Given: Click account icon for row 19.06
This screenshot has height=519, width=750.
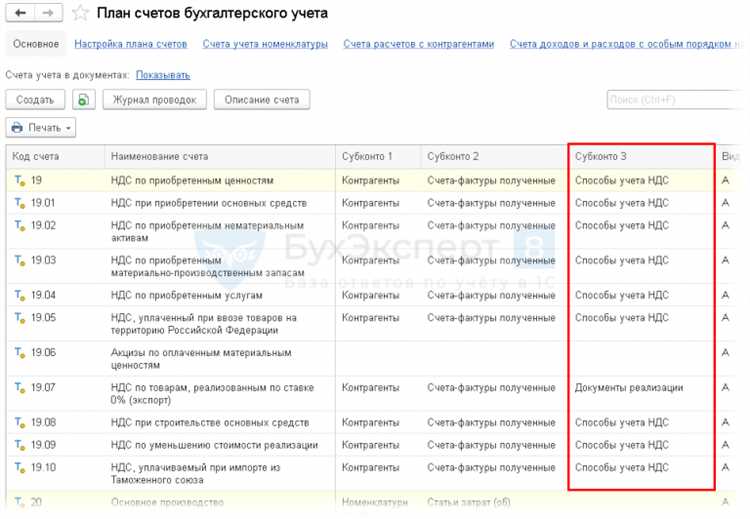Looking at the screenshot, I should 19,353.
